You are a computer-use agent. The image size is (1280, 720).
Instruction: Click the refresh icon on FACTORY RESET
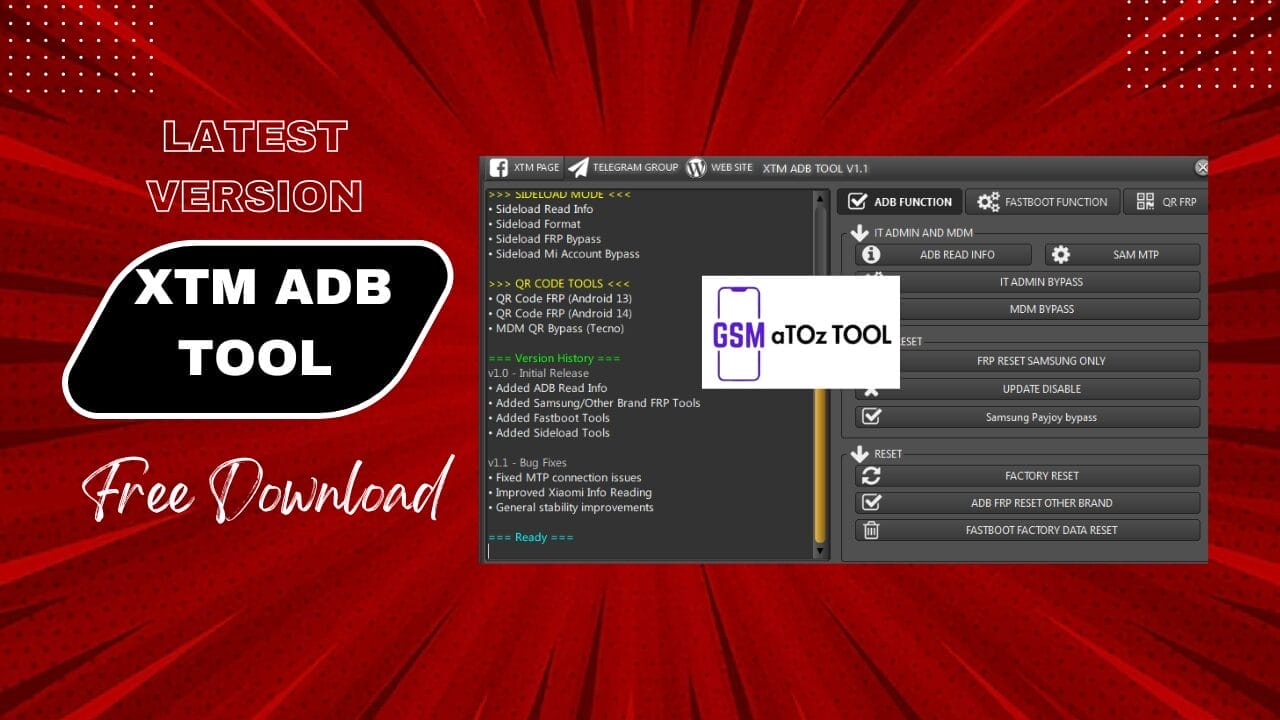tap(871, 476)
